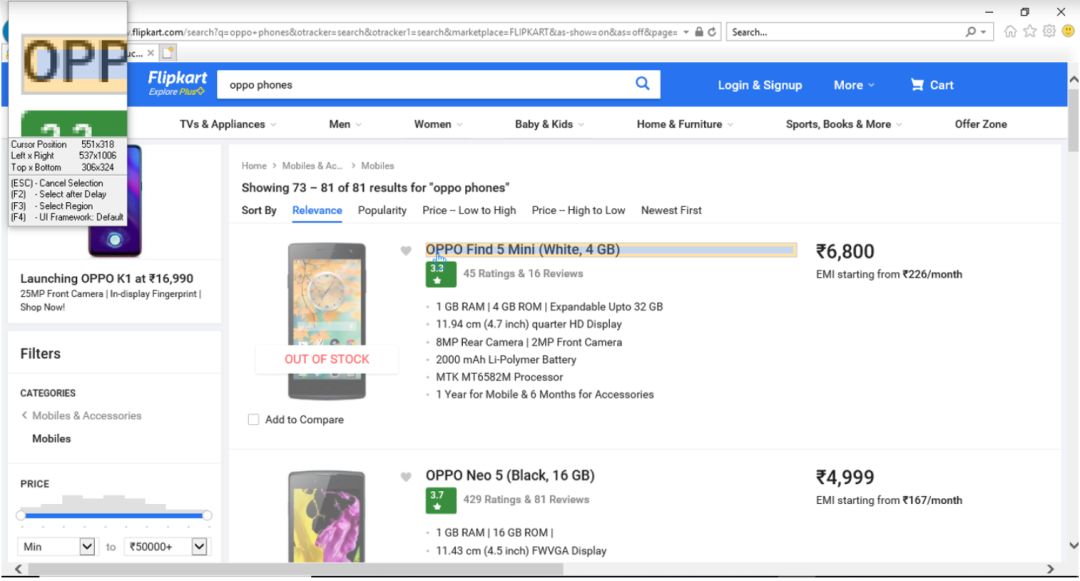Screen dimensions: 1080x581
Task: Click the address bar lock icon
Action: (699, 32)
